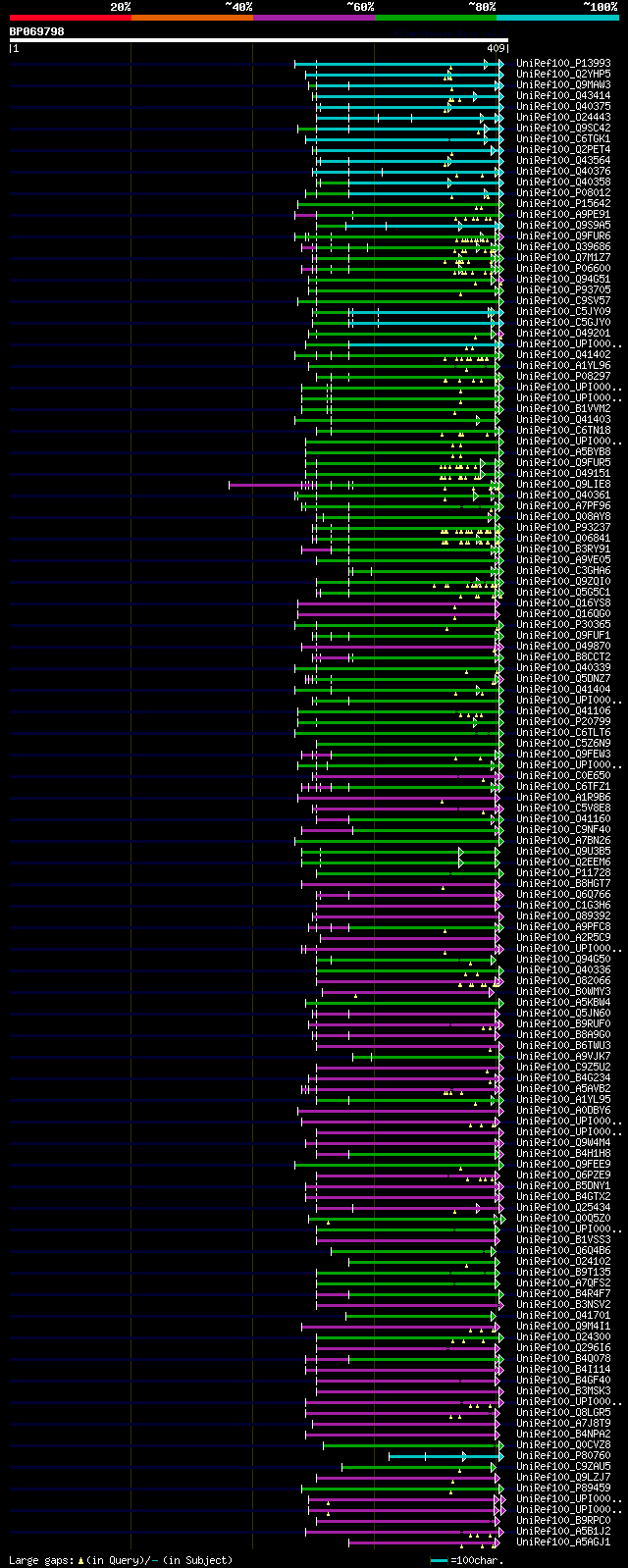Click hit label UniRef100_C6TN18
This screenshot has height=1568, width=628.
(x=563, y=431)
